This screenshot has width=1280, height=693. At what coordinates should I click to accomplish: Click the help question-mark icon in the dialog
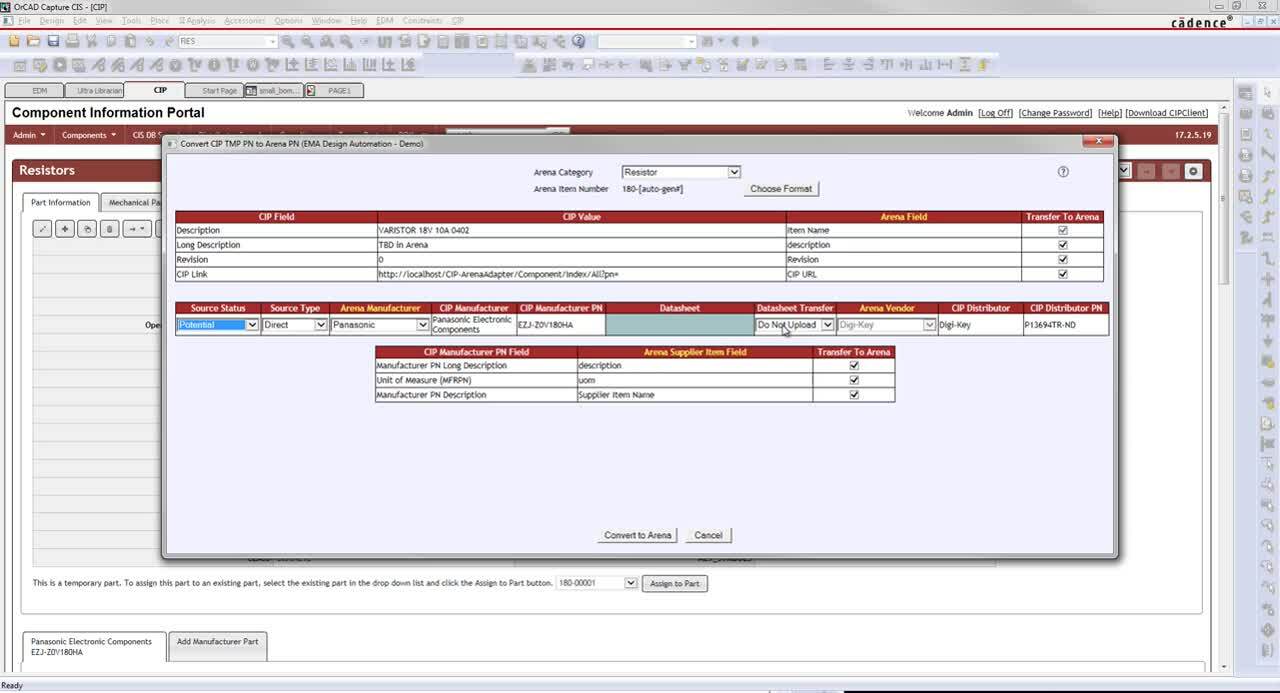pyautogui.click(x=1063, y=172)
